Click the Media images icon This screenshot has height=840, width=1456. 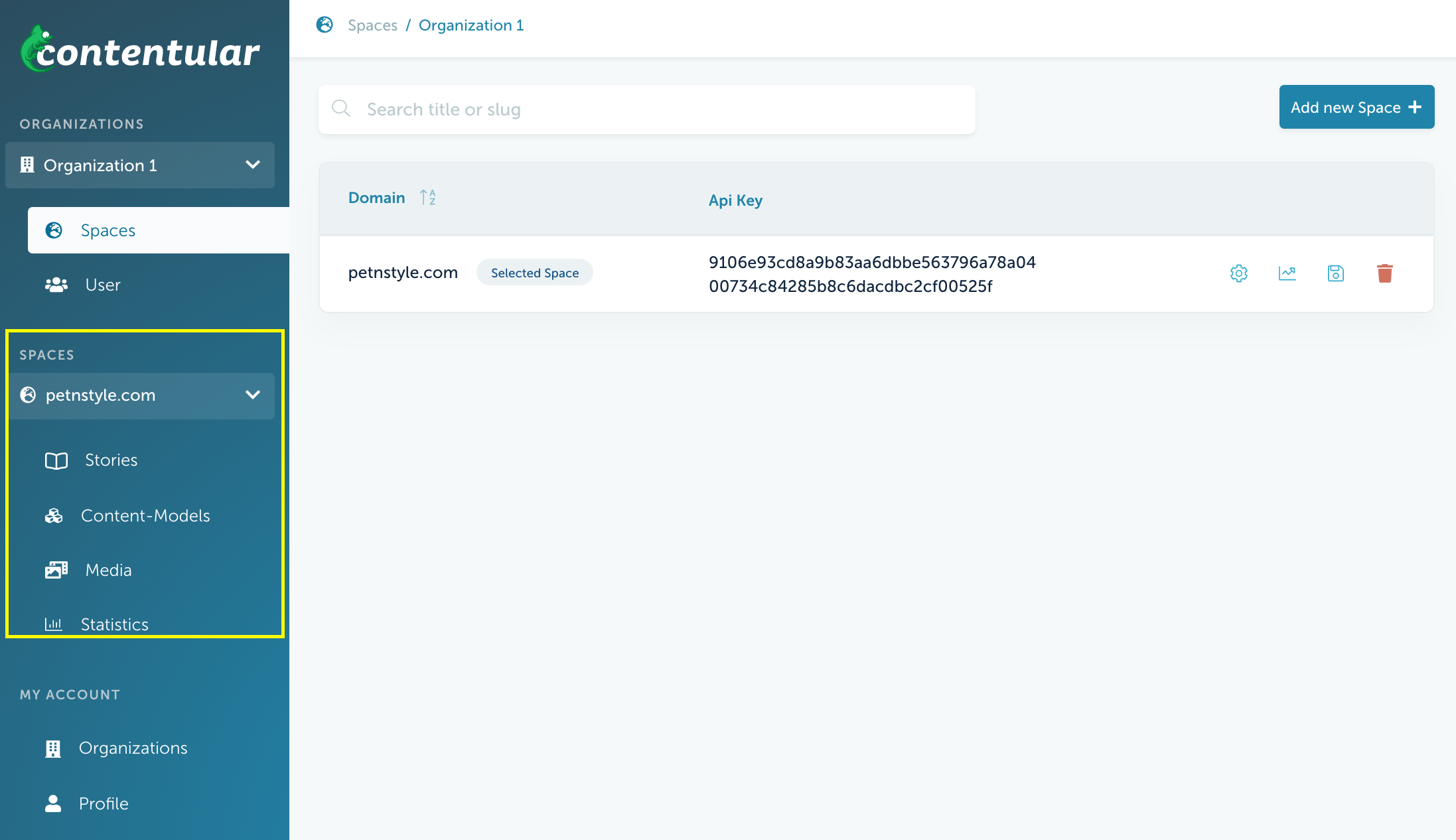click(56, 570)
